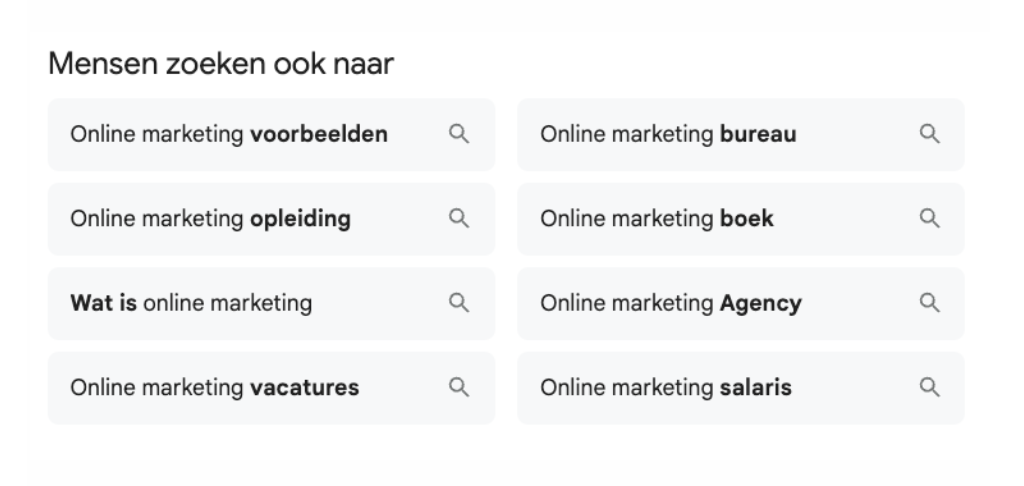Viewport: 1024px width, 486px height.
Task: Open the Online marketing Agency text
Action: point(671,304)
